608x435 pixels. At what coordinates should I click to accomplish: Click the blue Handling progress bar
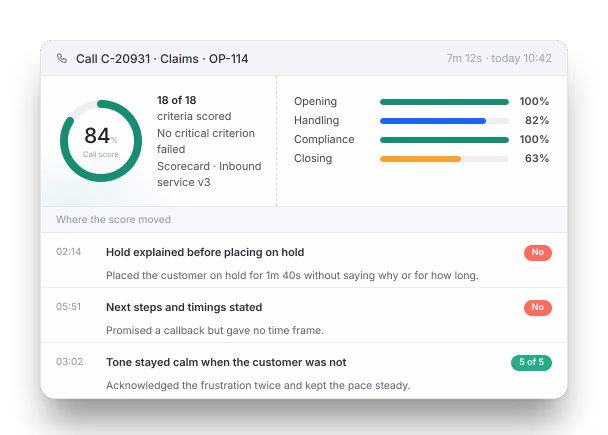444,121
